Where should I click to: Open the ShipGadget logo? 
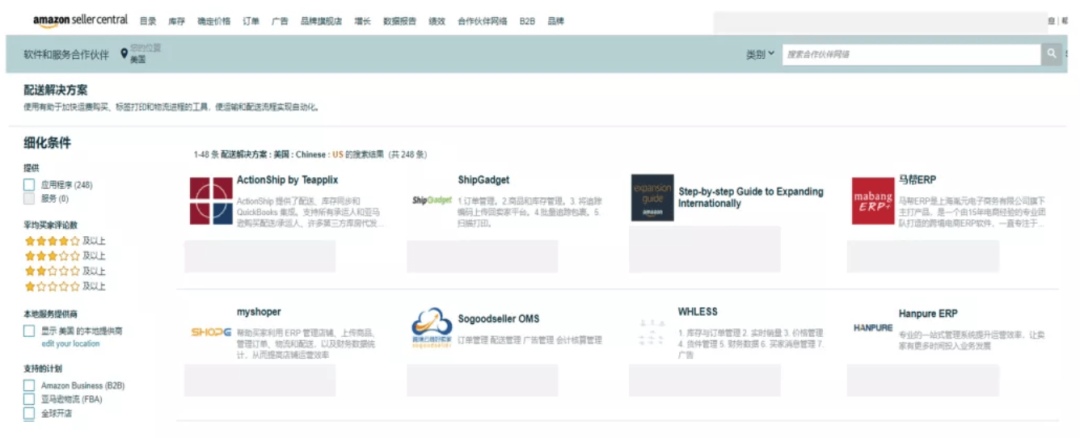432,200
